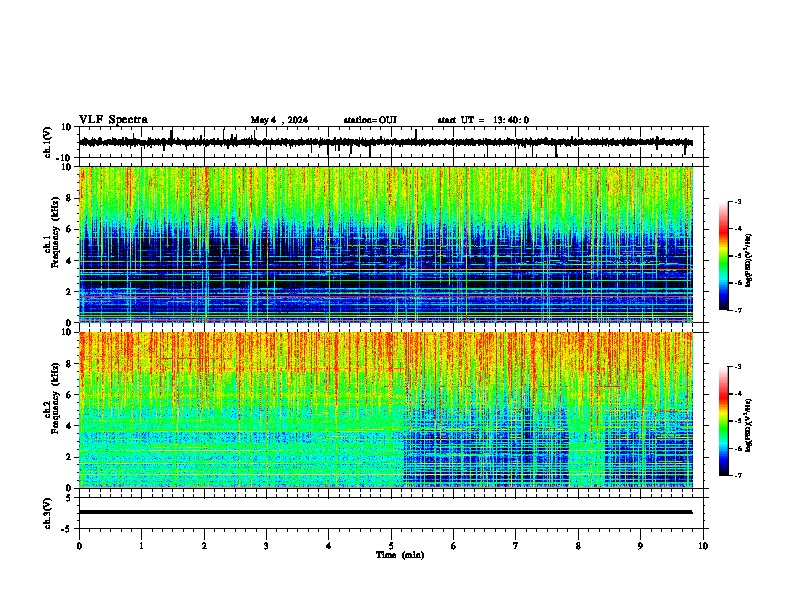Click time axis tick label "1"
792x612 pixels.
141,546
